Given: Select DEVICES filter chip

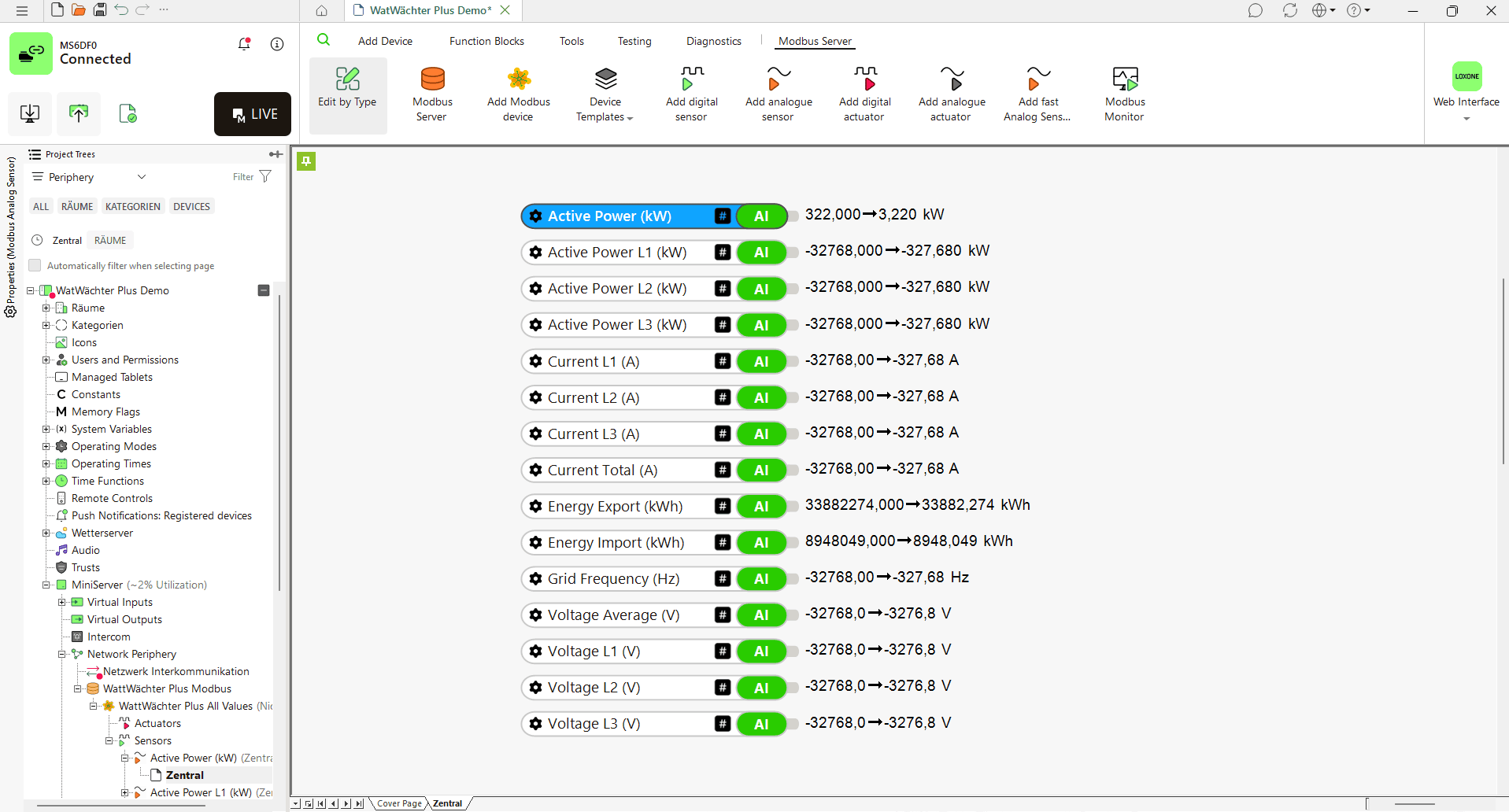Looking at the screenshot, I should pyautogui.click(x=192, y=206).
